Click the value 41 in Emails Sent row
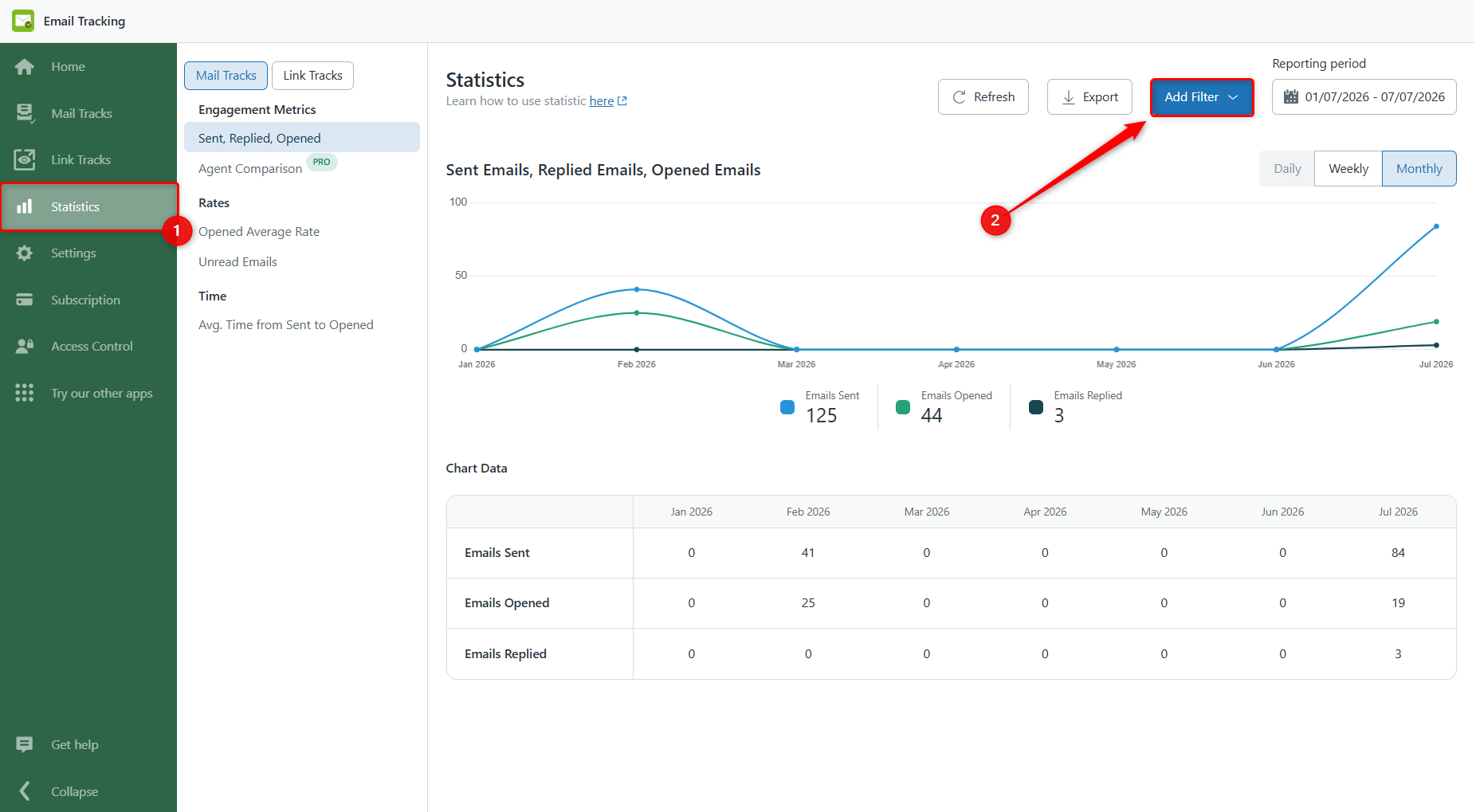Image resolution: width=1476 pixels, height=812 pixels. coord(808,553)
